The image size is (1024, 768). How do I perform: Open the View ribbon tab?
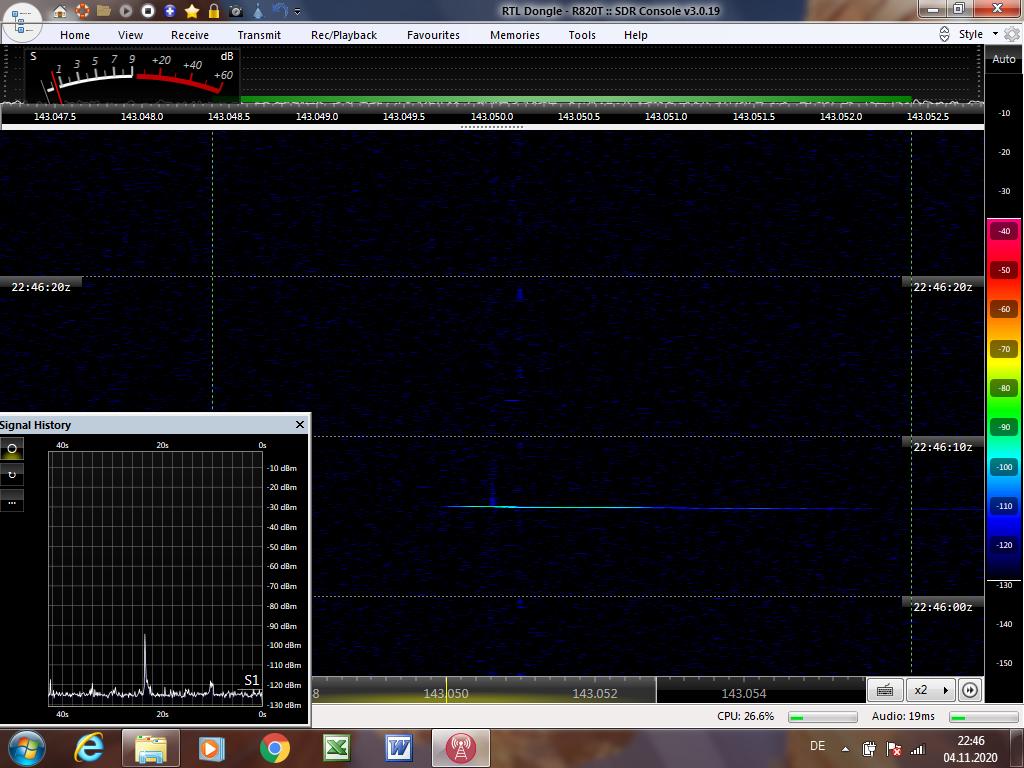click(x=130, y=35)
